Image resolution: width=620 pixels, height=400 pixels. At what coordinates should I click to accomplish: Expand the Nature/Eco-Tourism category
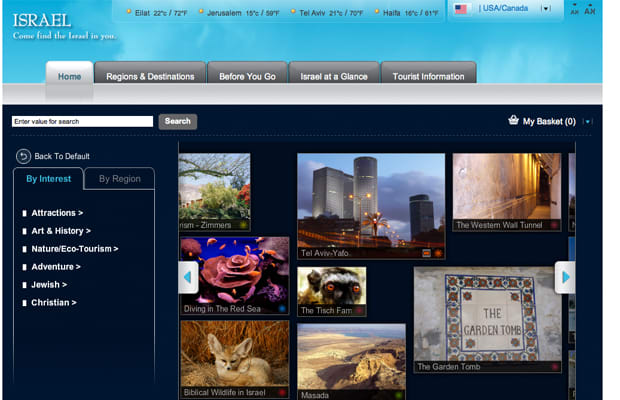coord(75,249)
